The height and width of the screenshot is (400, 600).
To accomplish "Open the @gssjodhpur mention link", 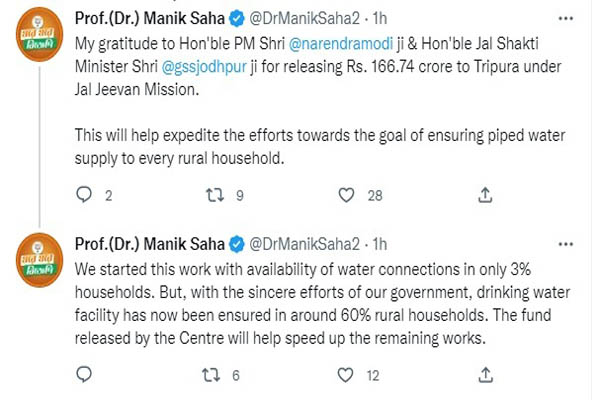I will [x=204, y=67].
